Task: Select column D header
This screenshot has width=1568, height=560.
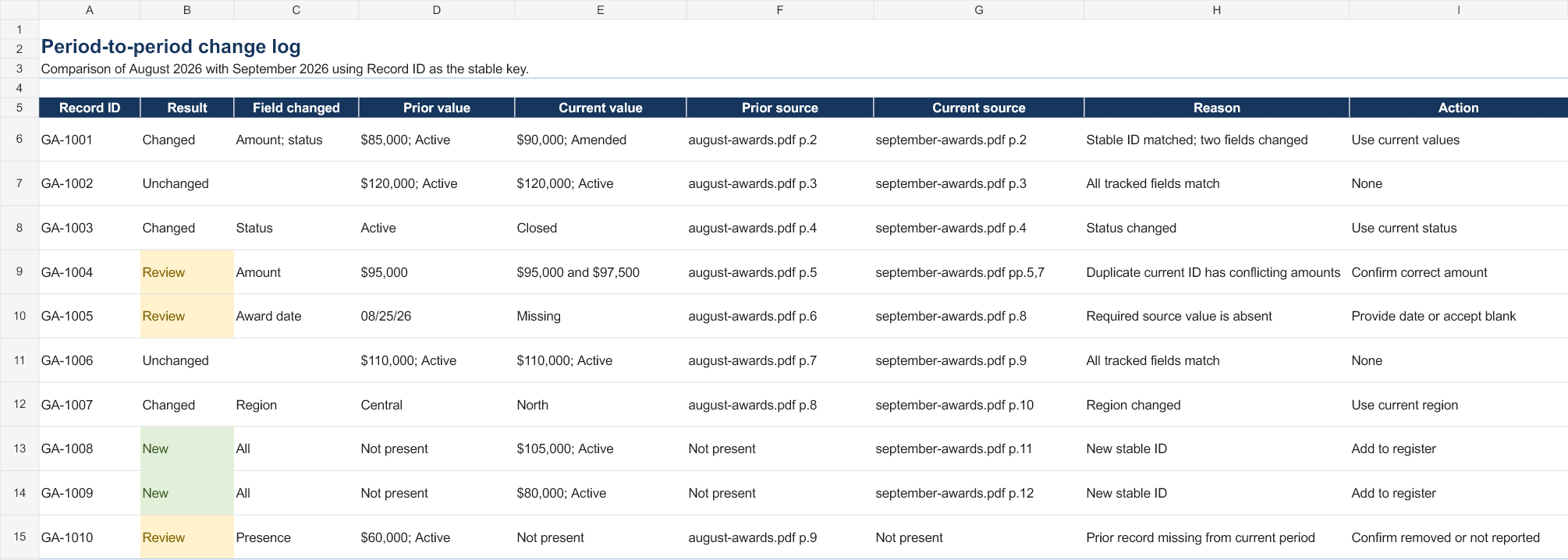Action: coord(437,9)
